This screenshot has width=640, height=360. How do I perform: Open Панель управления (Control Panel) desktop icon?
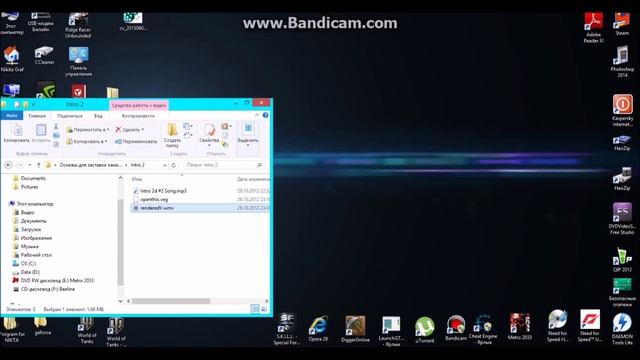(78, 62)
